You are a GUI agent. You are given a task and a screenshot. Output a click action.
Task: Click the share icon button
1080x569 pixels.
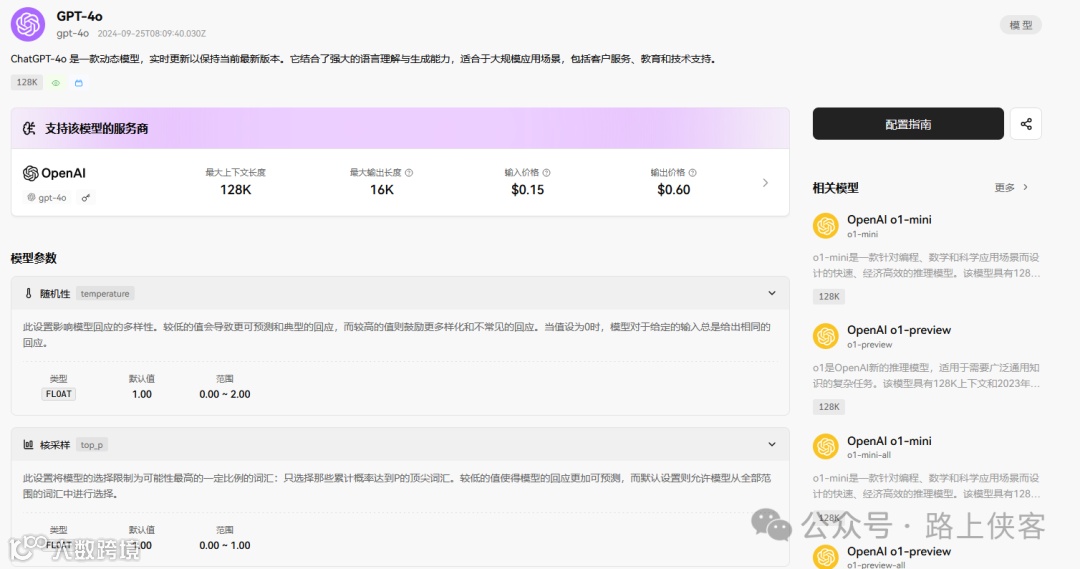pyautogui.click(x=1026, y=124)
